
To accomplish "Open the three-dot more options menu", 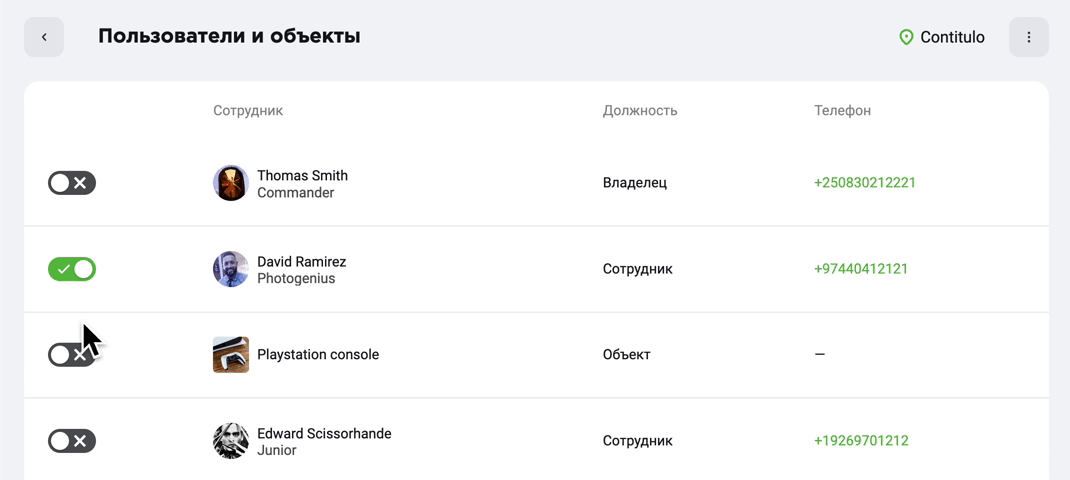I will point(1028,37).
